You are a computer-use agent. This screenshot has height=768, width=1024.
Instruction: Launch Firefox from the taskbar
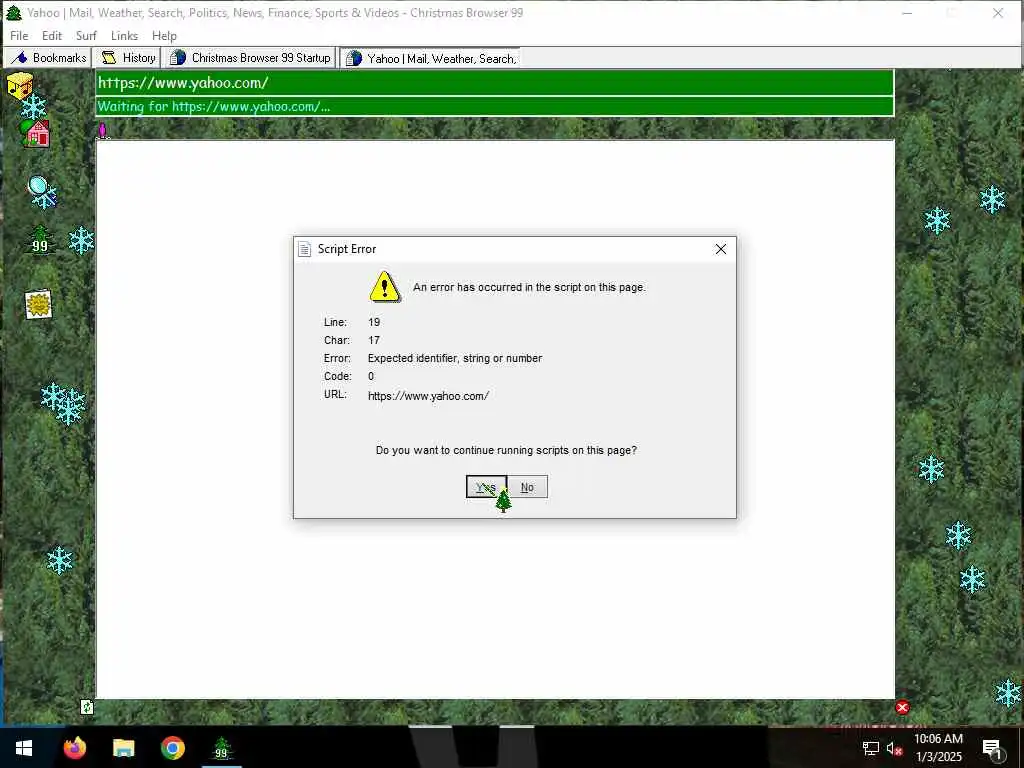(x=74, y=748)
